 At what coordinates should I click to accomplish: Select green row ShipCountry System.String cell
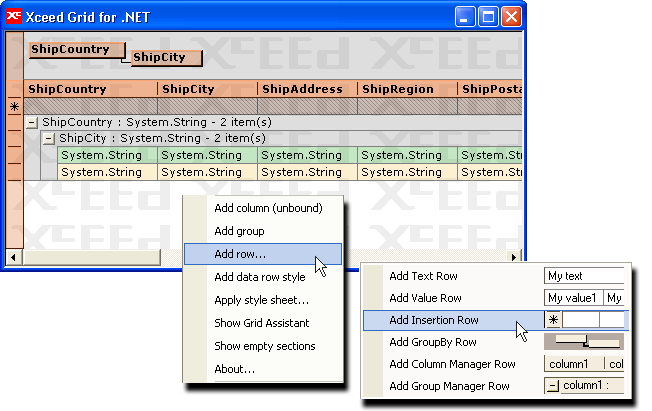tap(107, 155)
